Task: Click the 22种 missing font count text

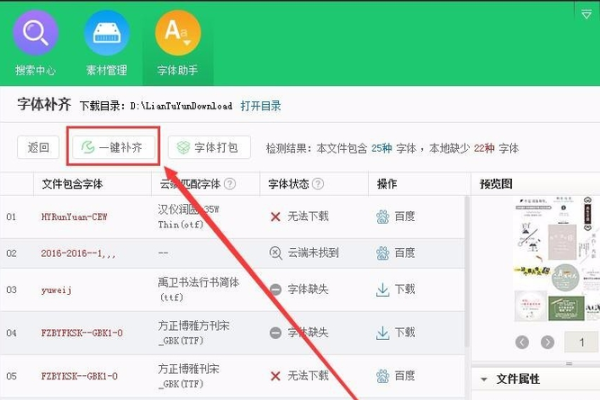Action: pos(484,148)
